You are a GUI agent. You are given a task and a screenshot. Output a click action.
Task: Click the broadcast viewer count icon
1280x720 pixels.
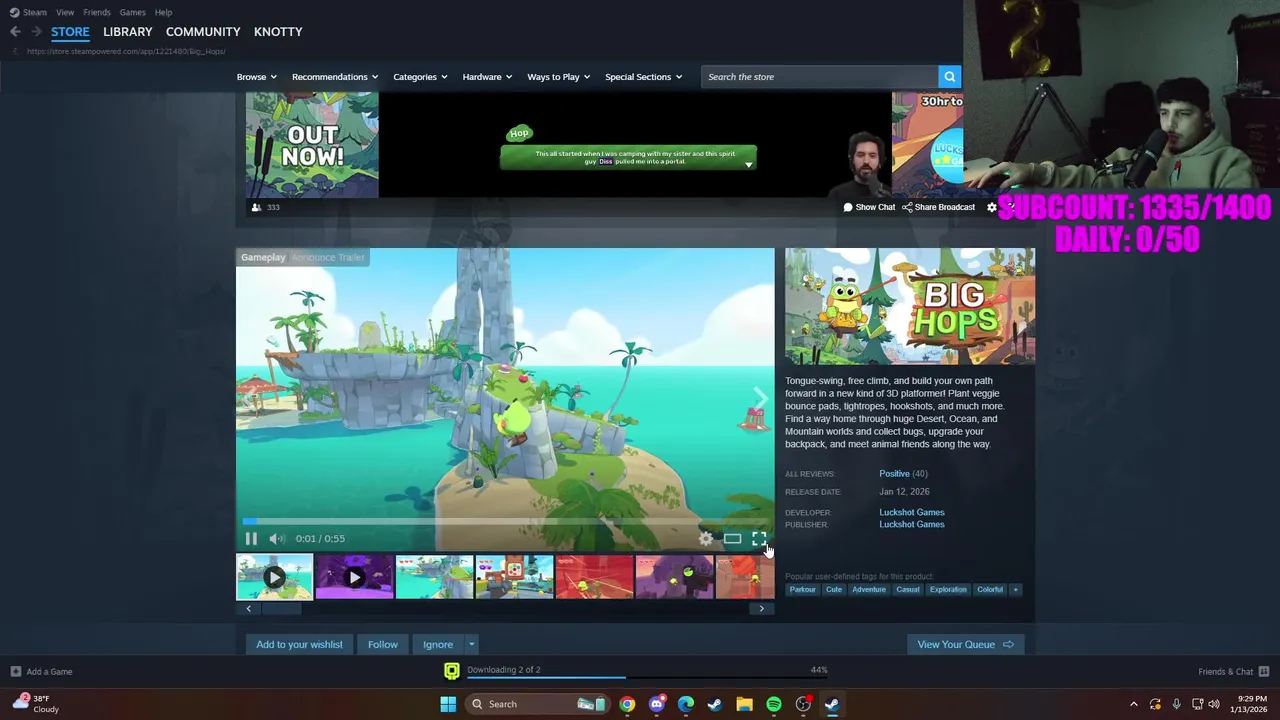click(256, 207)
